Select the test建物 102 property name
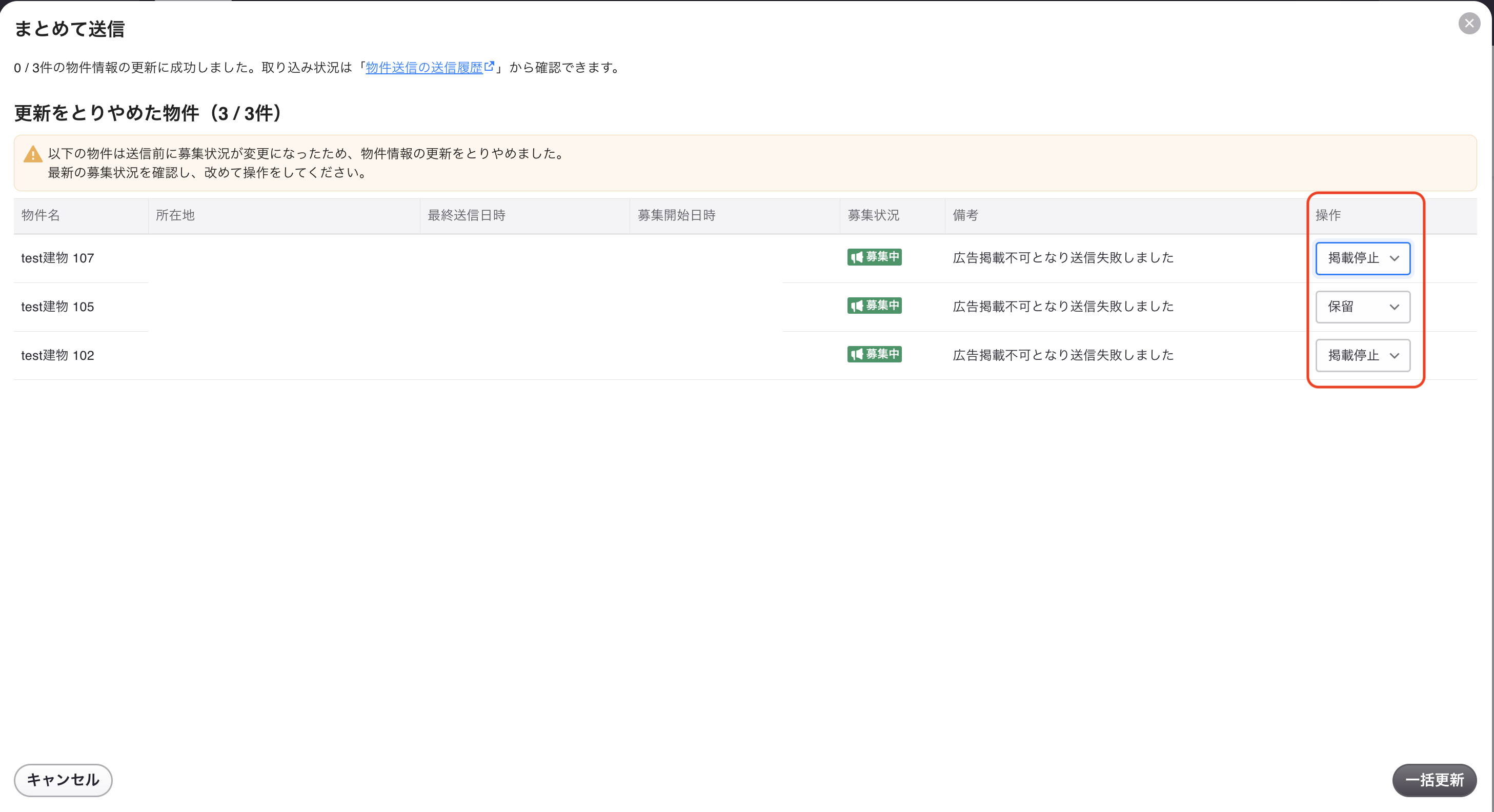Viewport: 1494px width, 812px height. (57, 356)
